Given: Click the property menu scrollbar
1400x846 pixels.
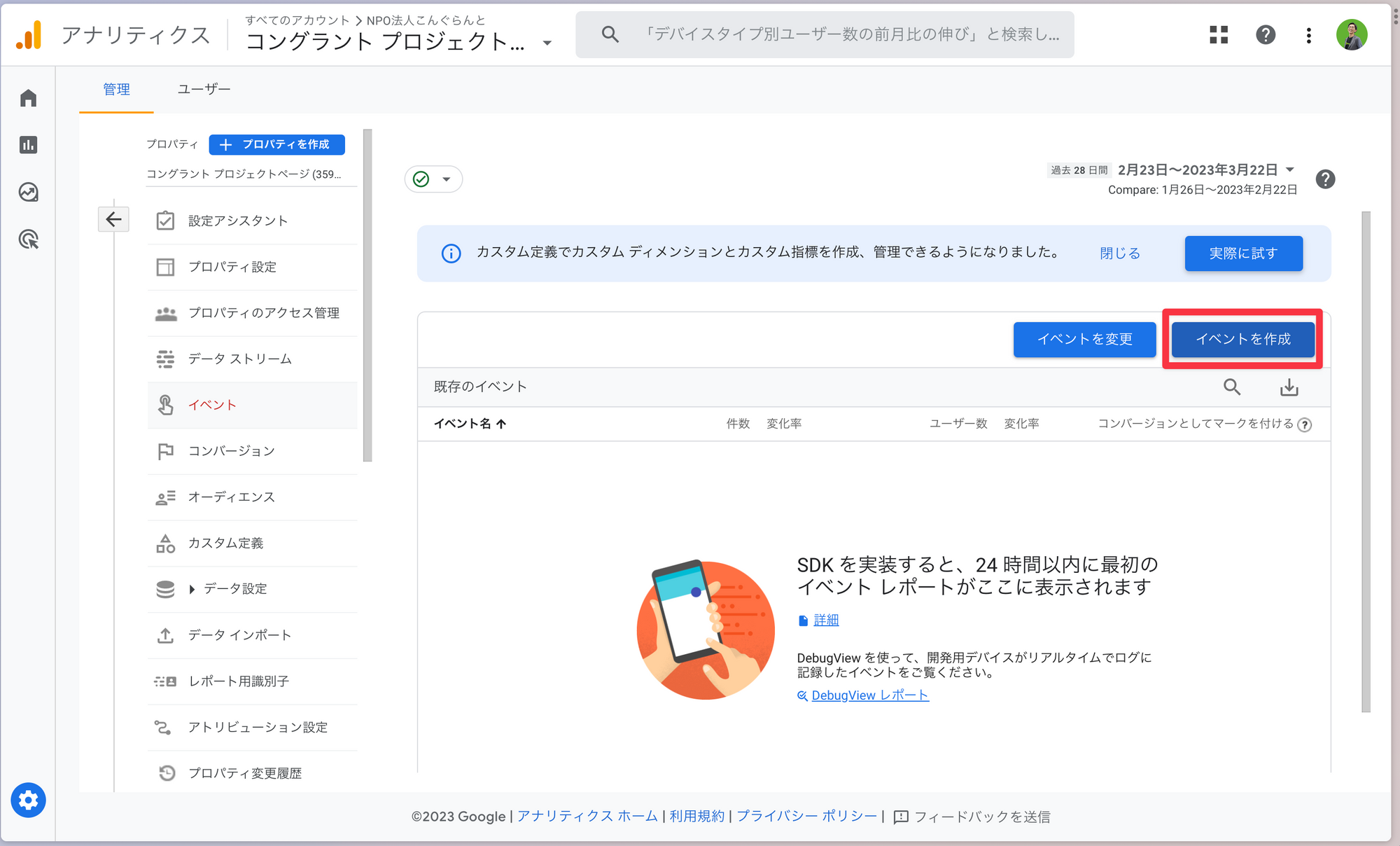Looking at the screenshot, I should [x=367, y=296].
